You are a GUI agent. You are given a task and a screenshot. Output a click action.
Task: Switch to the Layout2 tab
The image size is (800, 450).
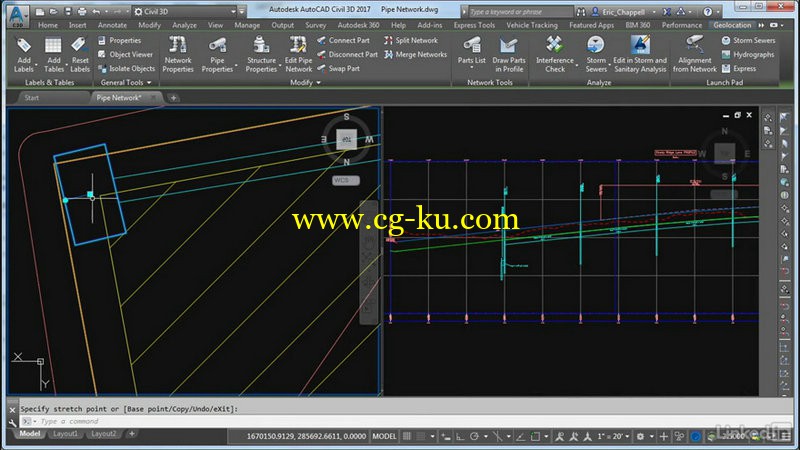[x=104, y=434]
